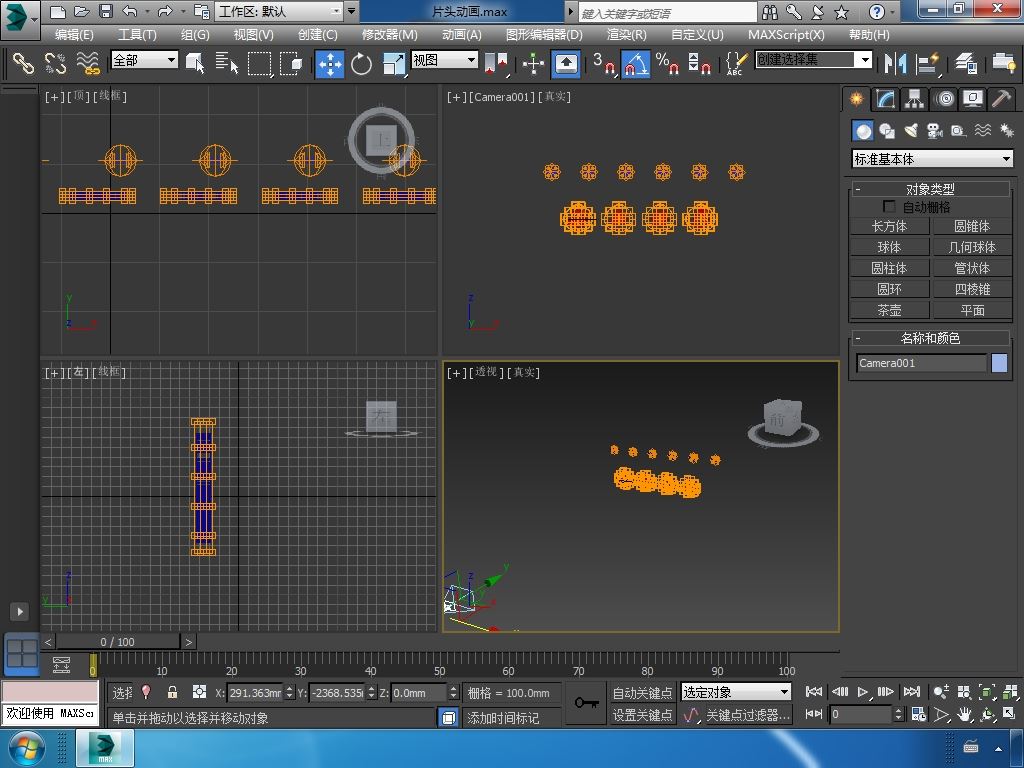The image size is (1024, 768).
Task: Open the Modify panel tab
Action: (x=885, y=99)
